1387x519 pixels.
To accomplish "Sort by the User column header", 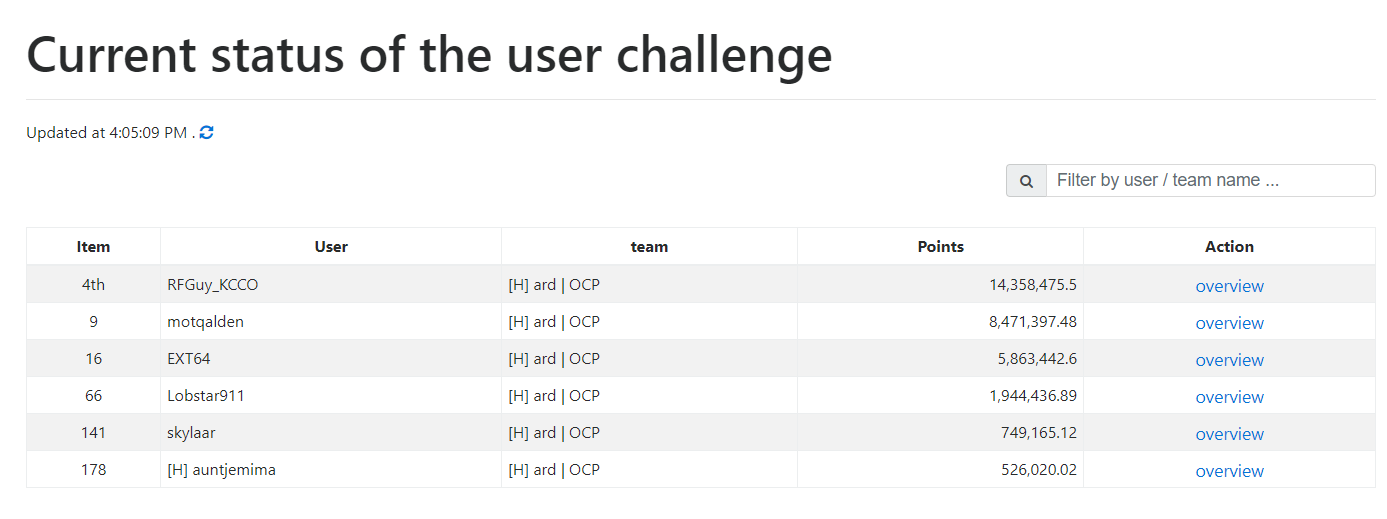I will (x=331, y=246).
